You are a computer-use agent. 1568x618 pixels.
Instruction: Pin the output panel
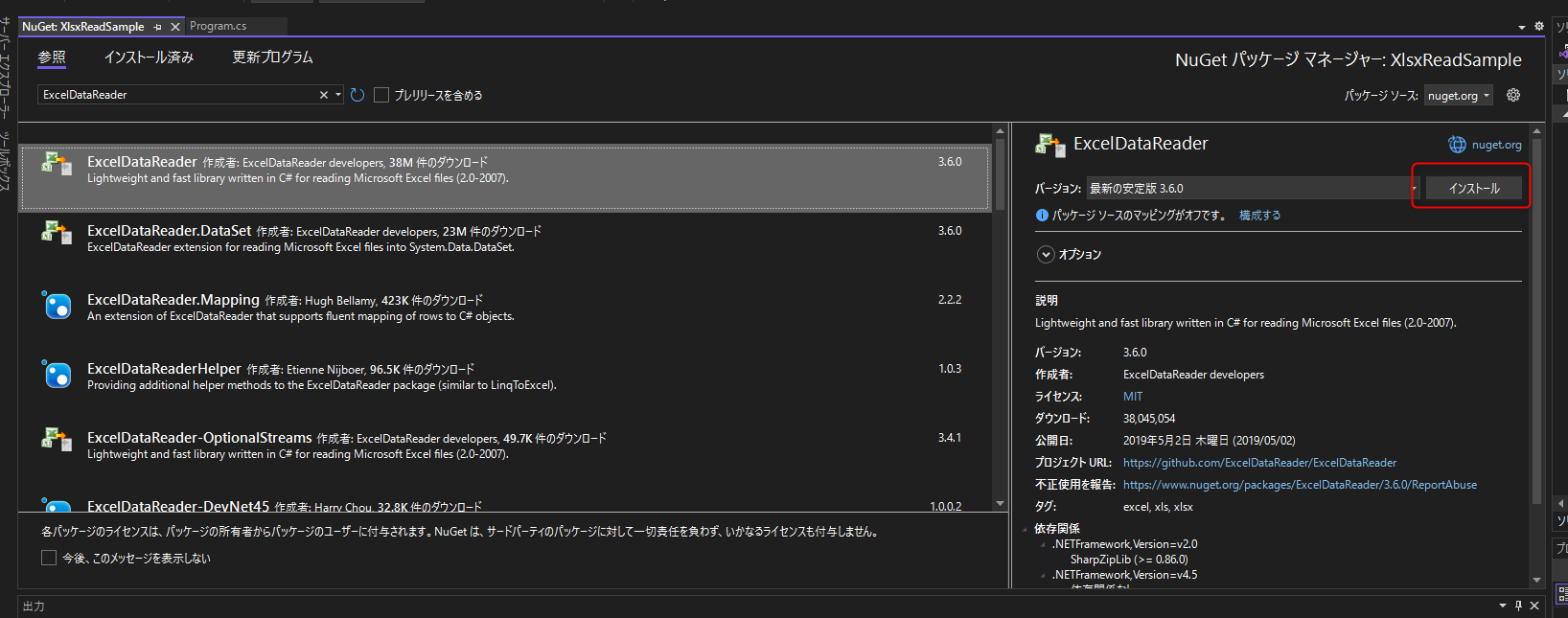pyautogui.click(x=1518, y=606)
